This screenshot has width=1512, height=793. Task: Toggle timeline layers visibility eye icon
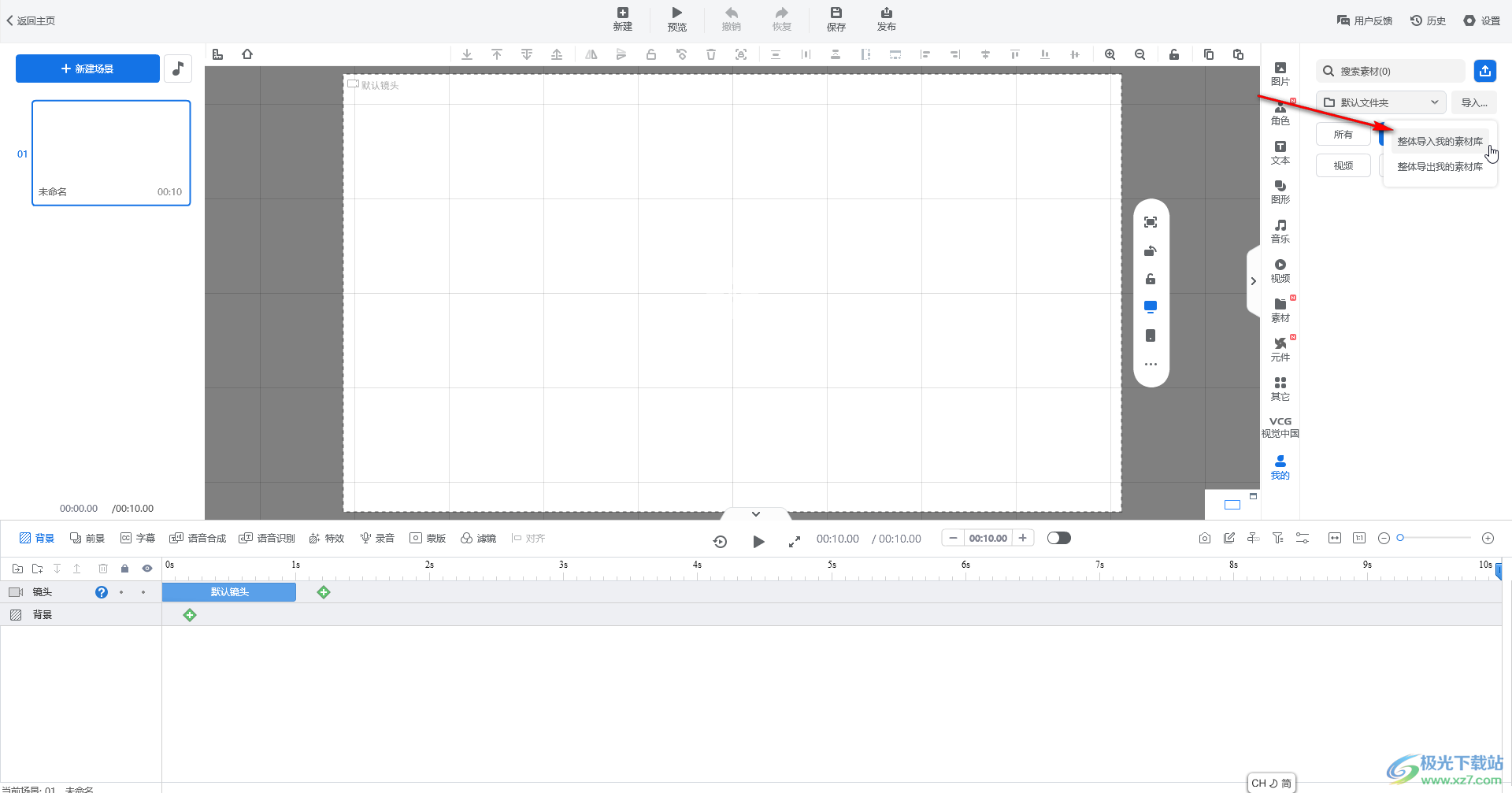point(147,568)
